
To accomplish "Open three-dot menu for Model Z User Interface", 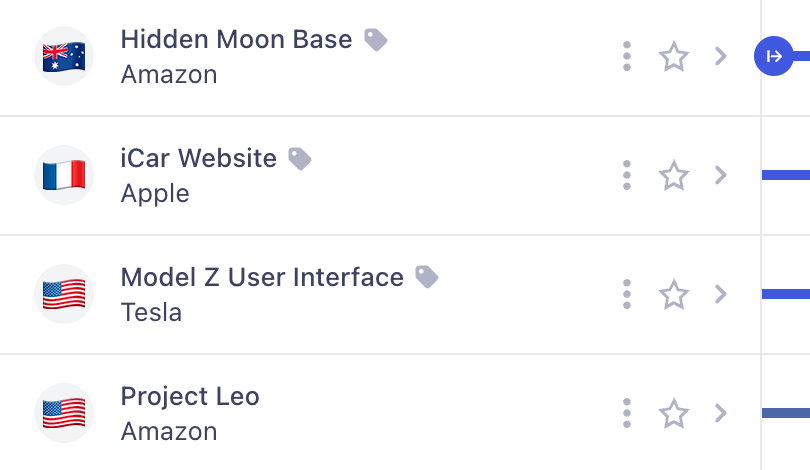I will (x=627, y=294).
